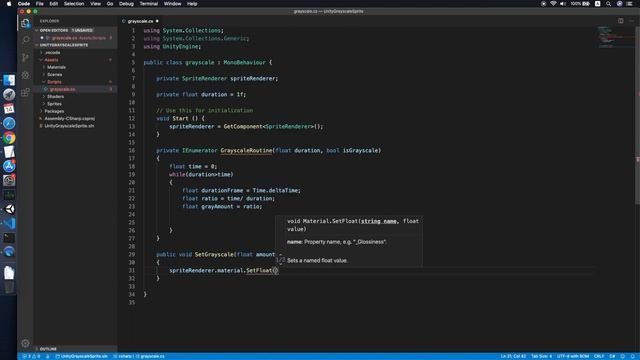This screenshot has height=360, width=640.
Task: Open Launchpad from the Dock
Action: point(9,94)
